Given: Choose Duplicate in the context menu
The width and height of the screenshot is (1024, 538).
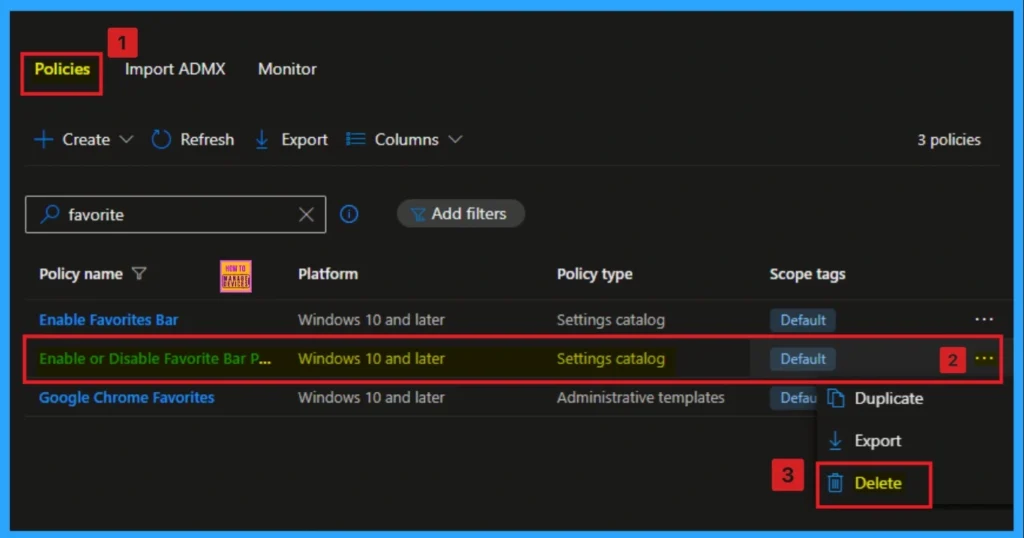Looking at the screenshot, I should tap(889, 398).
